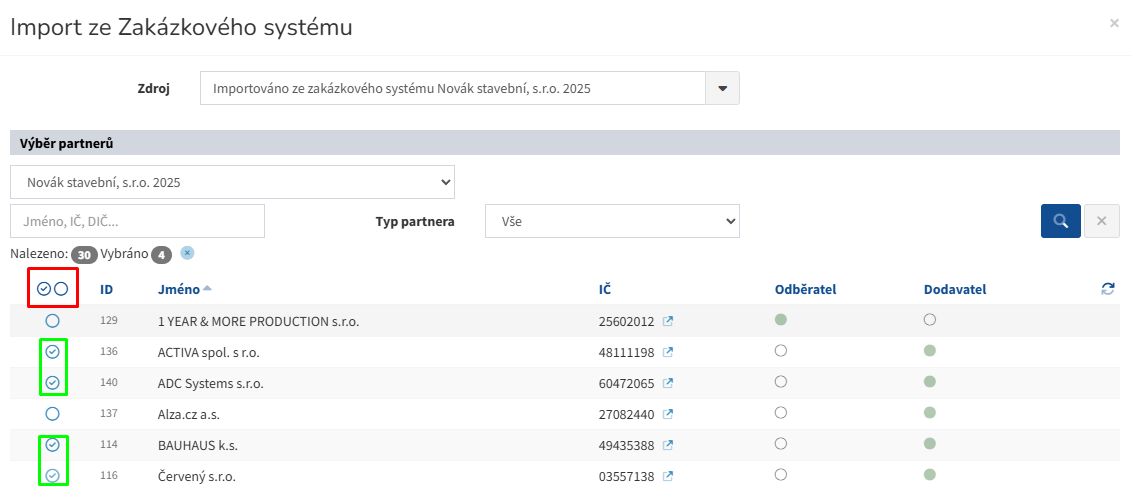Check the Alza.cz a.s. row selector

point(53,414)
